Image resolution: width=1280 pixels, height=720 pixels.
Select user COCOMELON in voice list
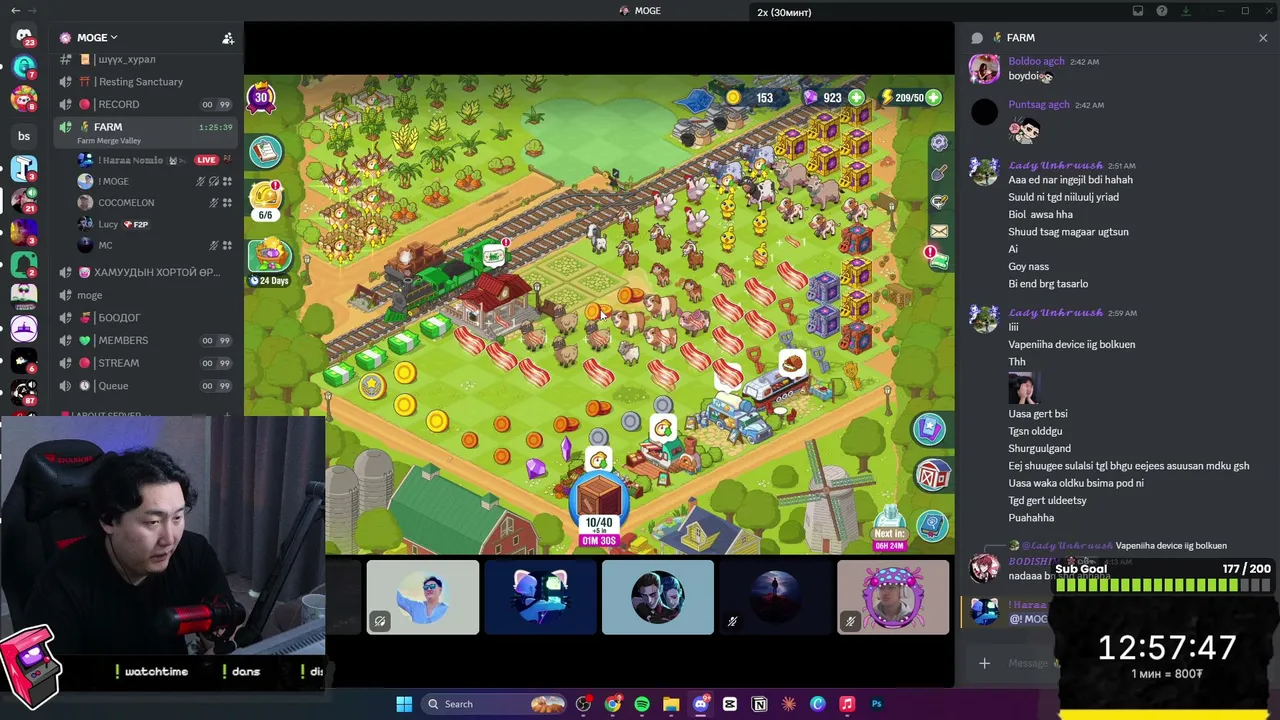pyautogui.click(x=126, y=203)
